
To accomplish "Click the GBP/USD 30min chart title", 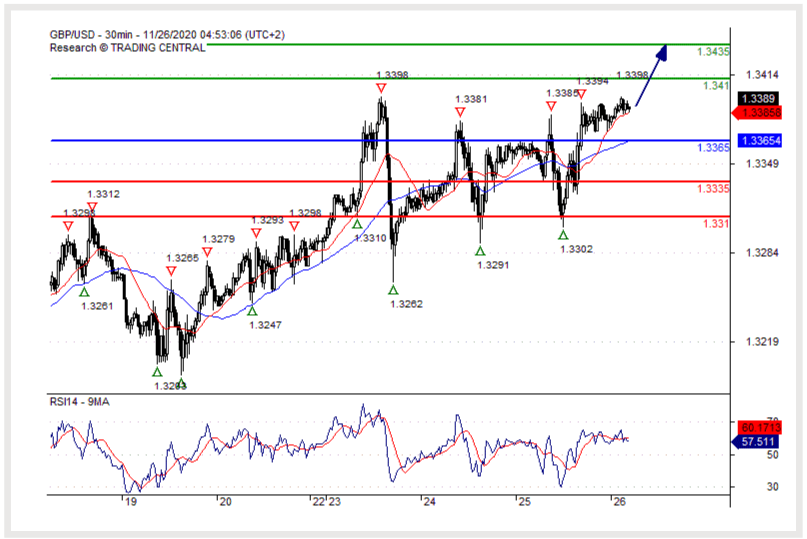I will (167, 34).
